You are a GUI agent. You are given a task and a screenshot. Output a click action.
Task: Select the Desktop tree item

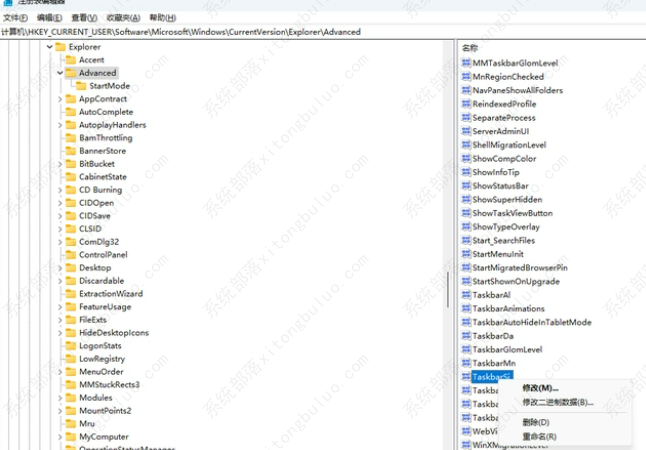[95, 268]
